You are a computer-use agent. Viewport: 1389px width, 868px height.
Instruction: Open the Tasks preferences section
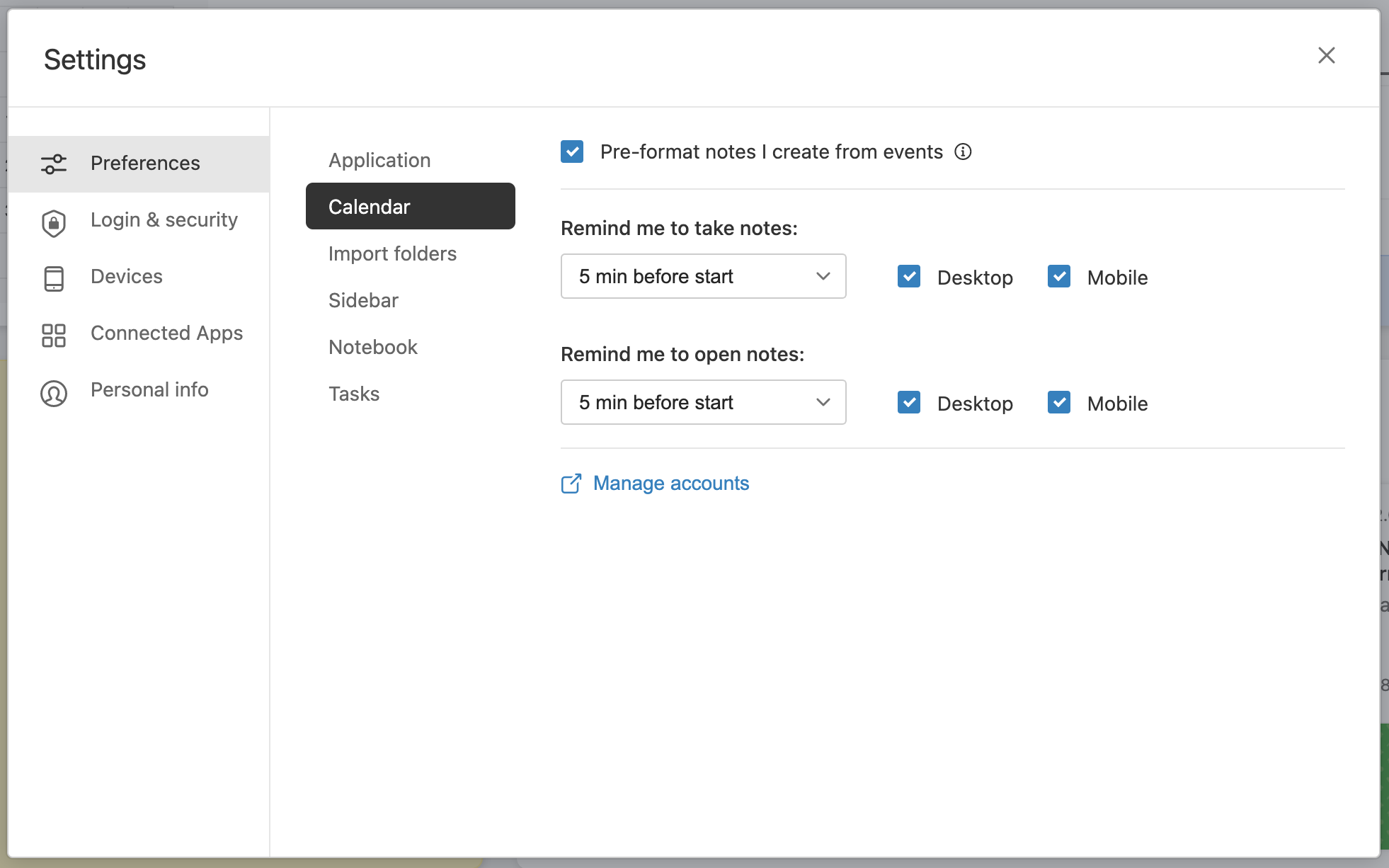354,394
